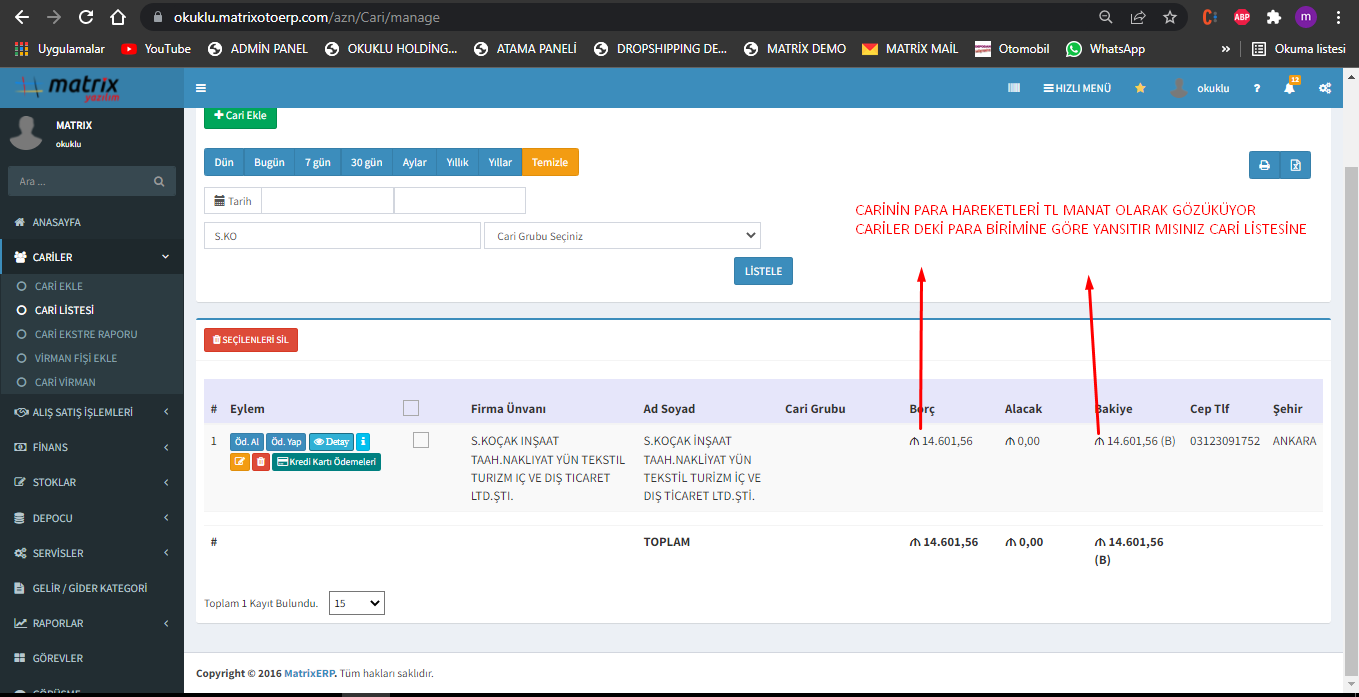Go to ANASAYFA in the sidebar
Screen dimensions: 1359x697
click(57, 222)
